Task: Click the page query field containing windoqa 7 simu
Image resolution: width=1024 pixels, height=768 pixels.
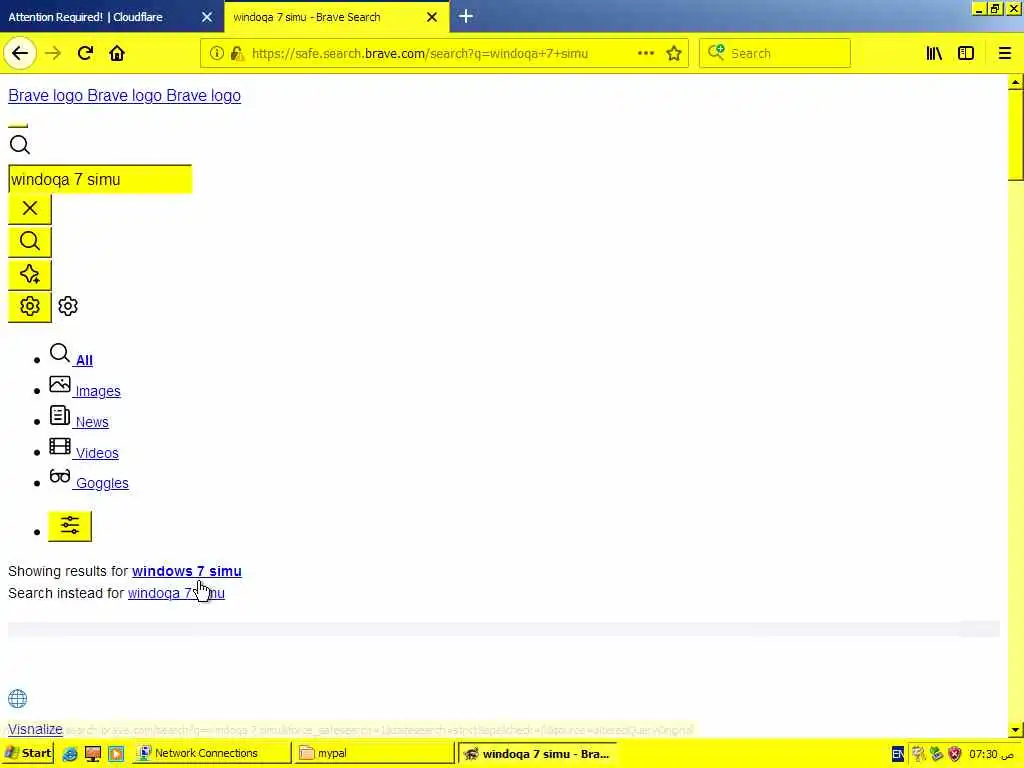Action: [100, 179]
